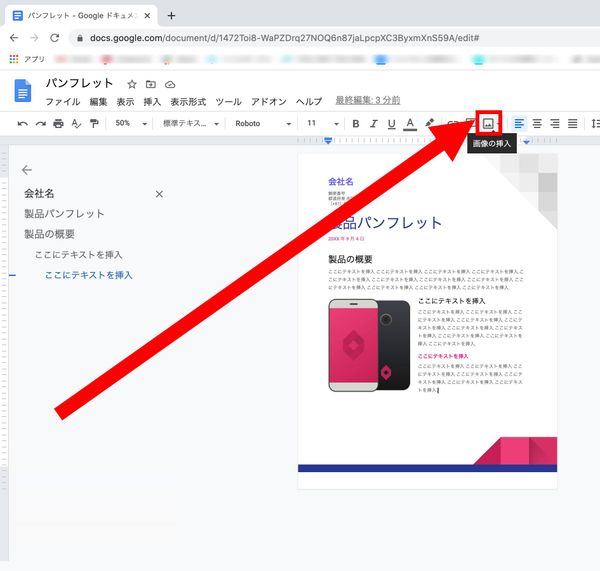Reload the page

(55, 38)
